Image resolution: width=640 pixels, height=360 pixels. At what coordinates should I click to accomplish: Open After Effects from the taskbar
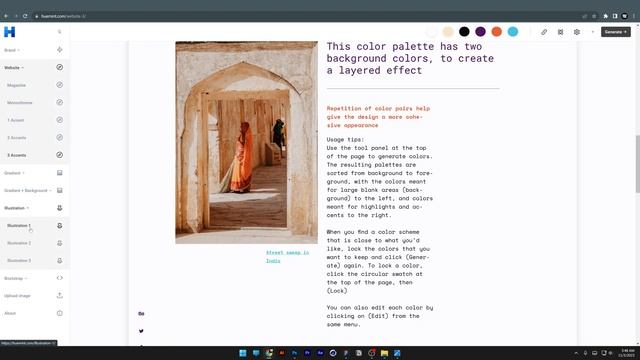click(x=320, y=353)
